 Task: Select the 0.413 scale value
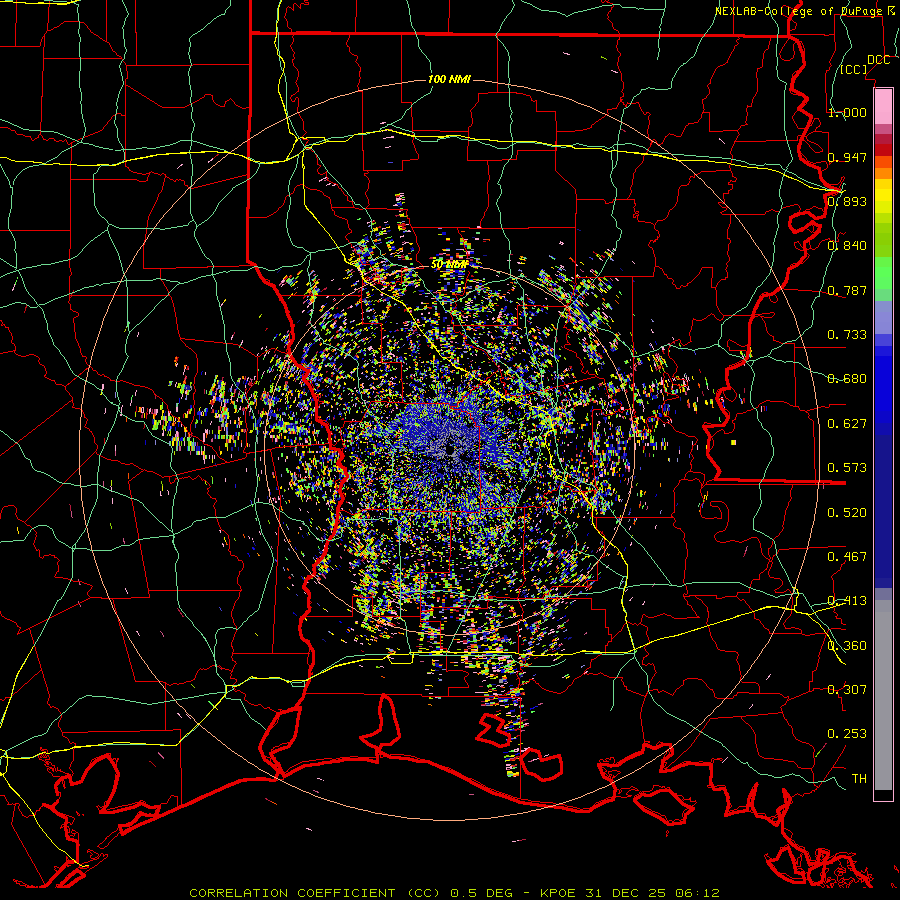pos(847,601)
